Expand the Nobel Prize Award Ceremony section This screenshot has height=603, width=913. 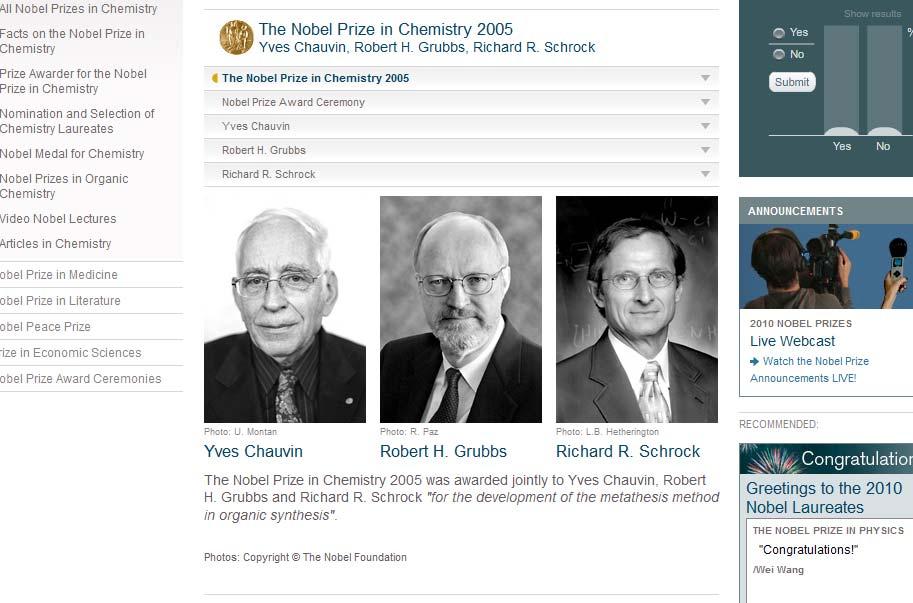(461, 102)
